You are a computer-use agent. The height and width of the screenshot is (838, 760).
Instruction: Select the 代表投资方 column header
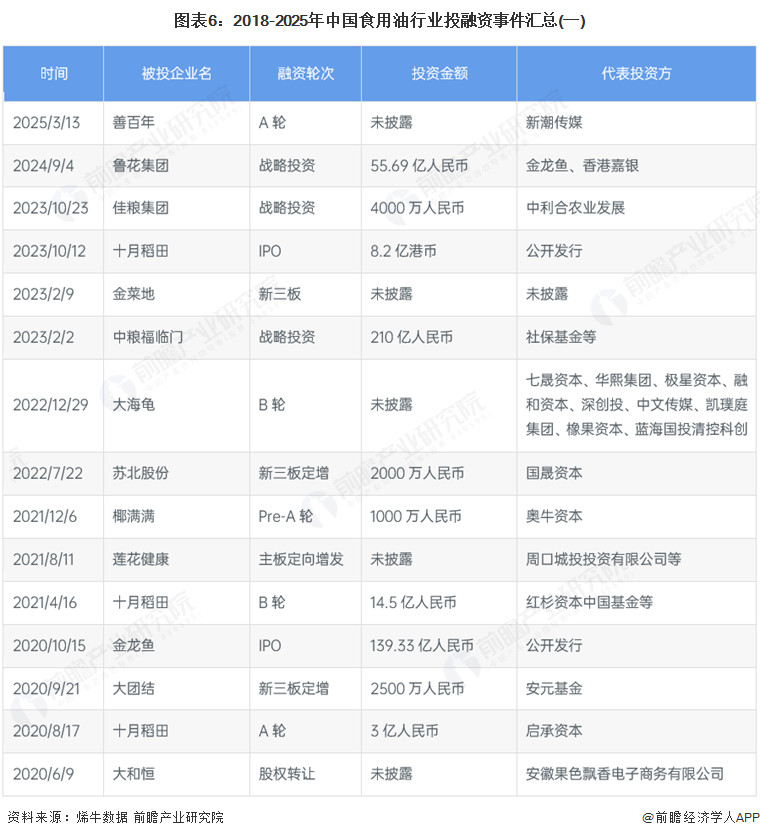pos(637,73)
